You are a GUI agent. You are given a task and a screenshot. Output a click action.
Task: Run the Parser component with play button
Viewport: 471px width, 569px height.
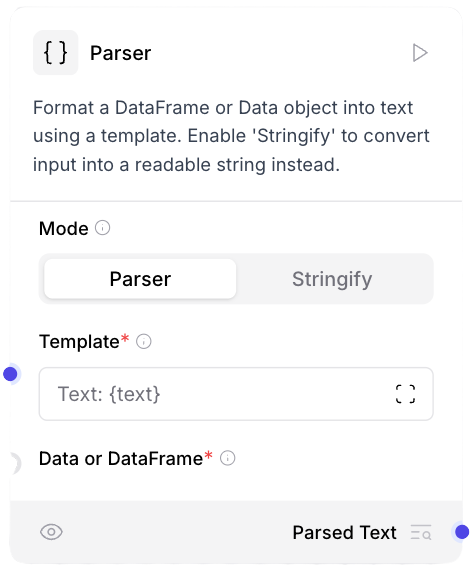420,53
